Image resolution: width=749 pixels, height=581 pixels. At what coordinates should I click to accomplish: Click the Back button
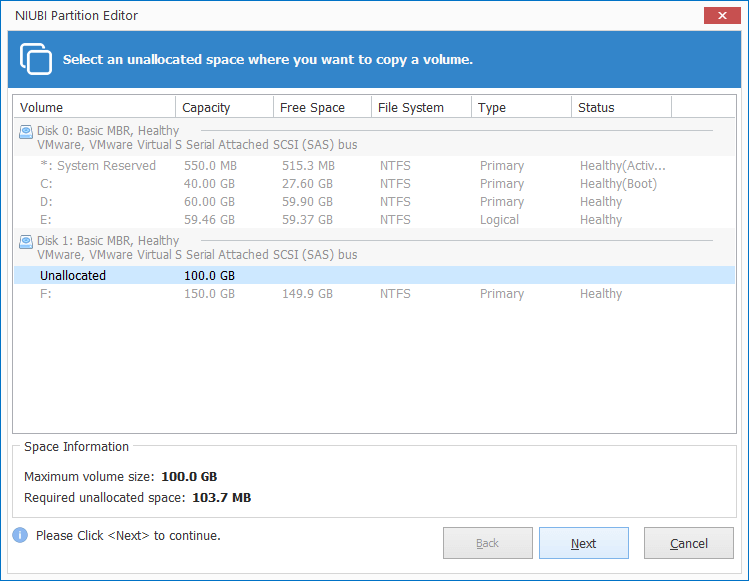[x=488, y=544]
